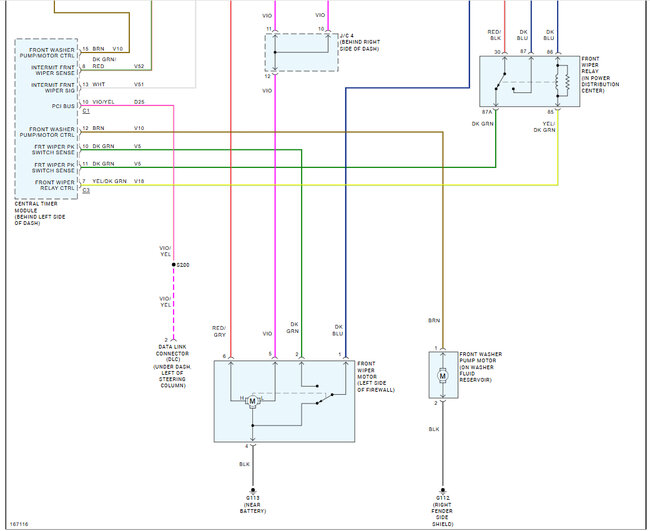Image resolution: width=650 pixels, height=531 pixels.
Task: Select the INTERMIT FRNT WIPER SIG pin label
Action: click(53, 87)
